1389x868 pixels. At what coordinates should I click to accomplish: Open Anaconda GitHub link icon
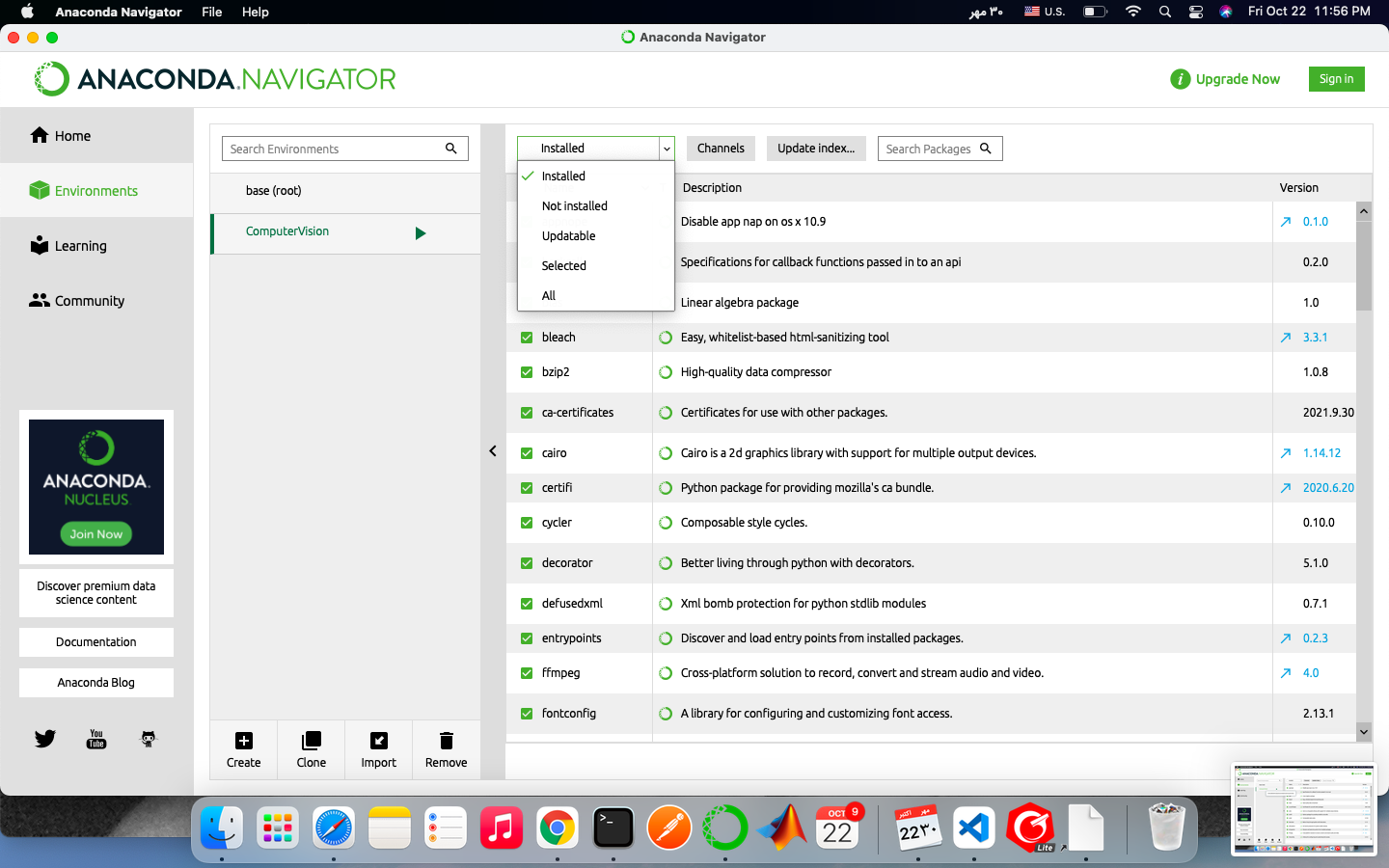click(x=149, y=739)
